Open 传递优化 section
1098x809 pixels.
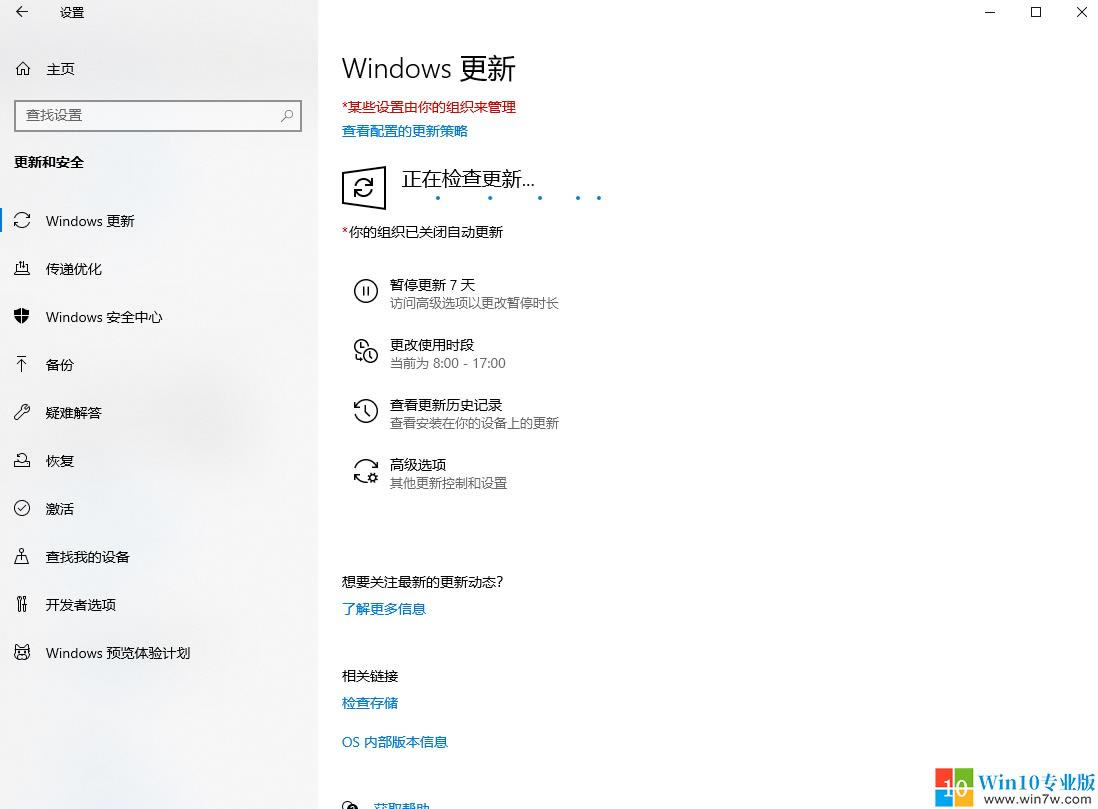(x=74, y=269)
